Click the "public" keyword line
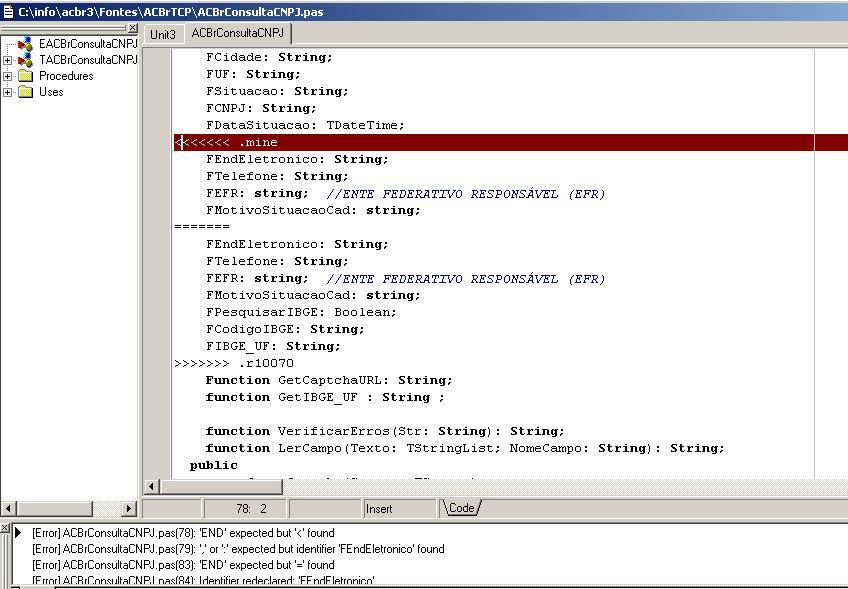Screen dimensions: 848x589 [214, 465]
